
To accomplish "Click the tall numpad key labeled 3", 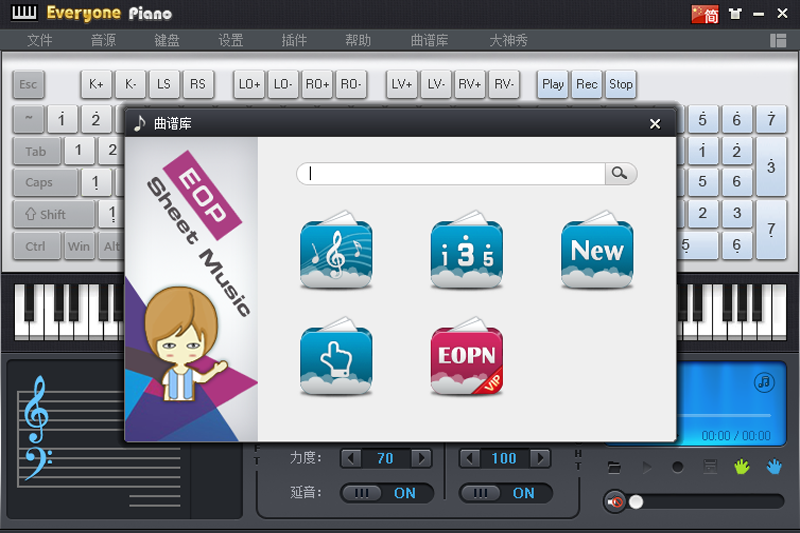I will (x=771, y=166).
